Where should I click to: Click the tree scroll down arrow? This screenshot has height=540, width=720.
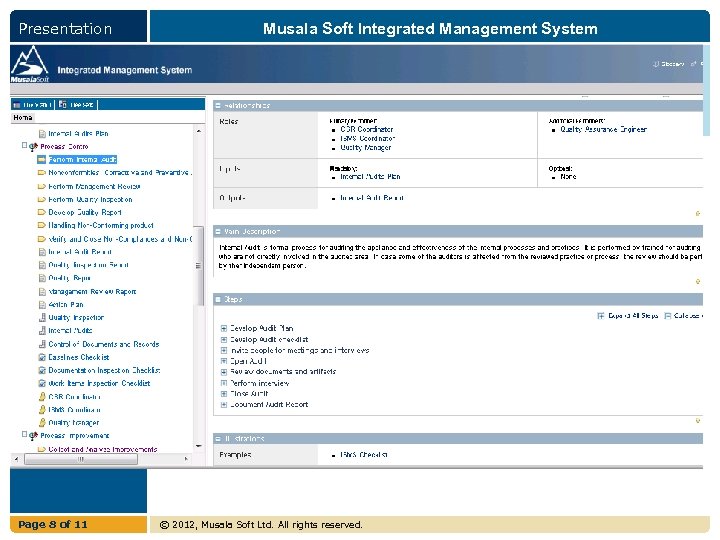tap(199, 445)
